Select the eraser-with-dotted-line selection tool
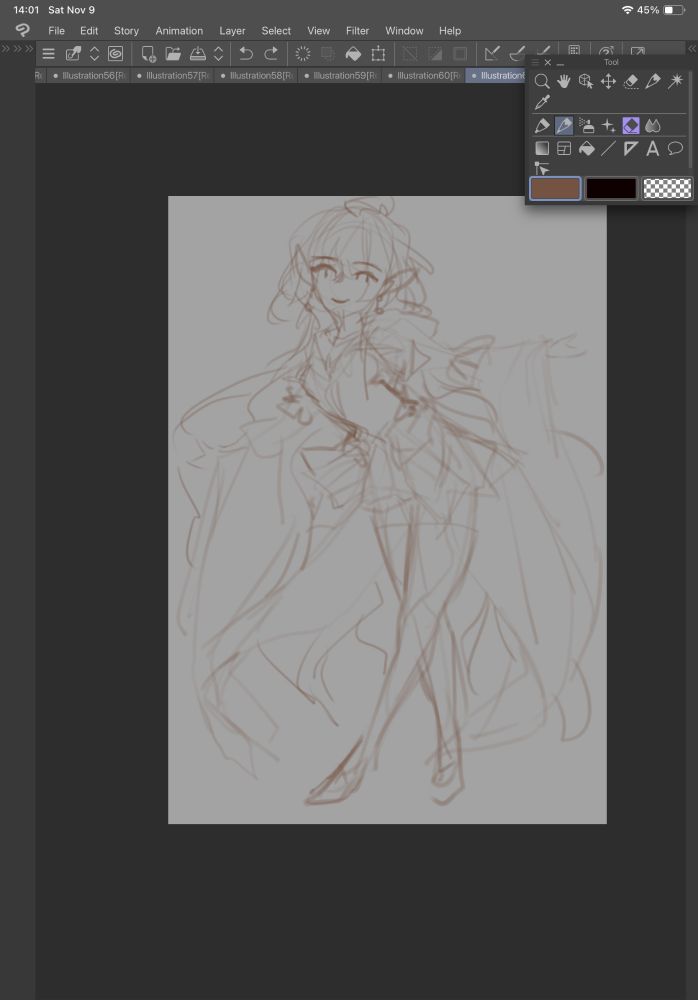Screen dimensions: 698x1000 [x=630, y=81]
